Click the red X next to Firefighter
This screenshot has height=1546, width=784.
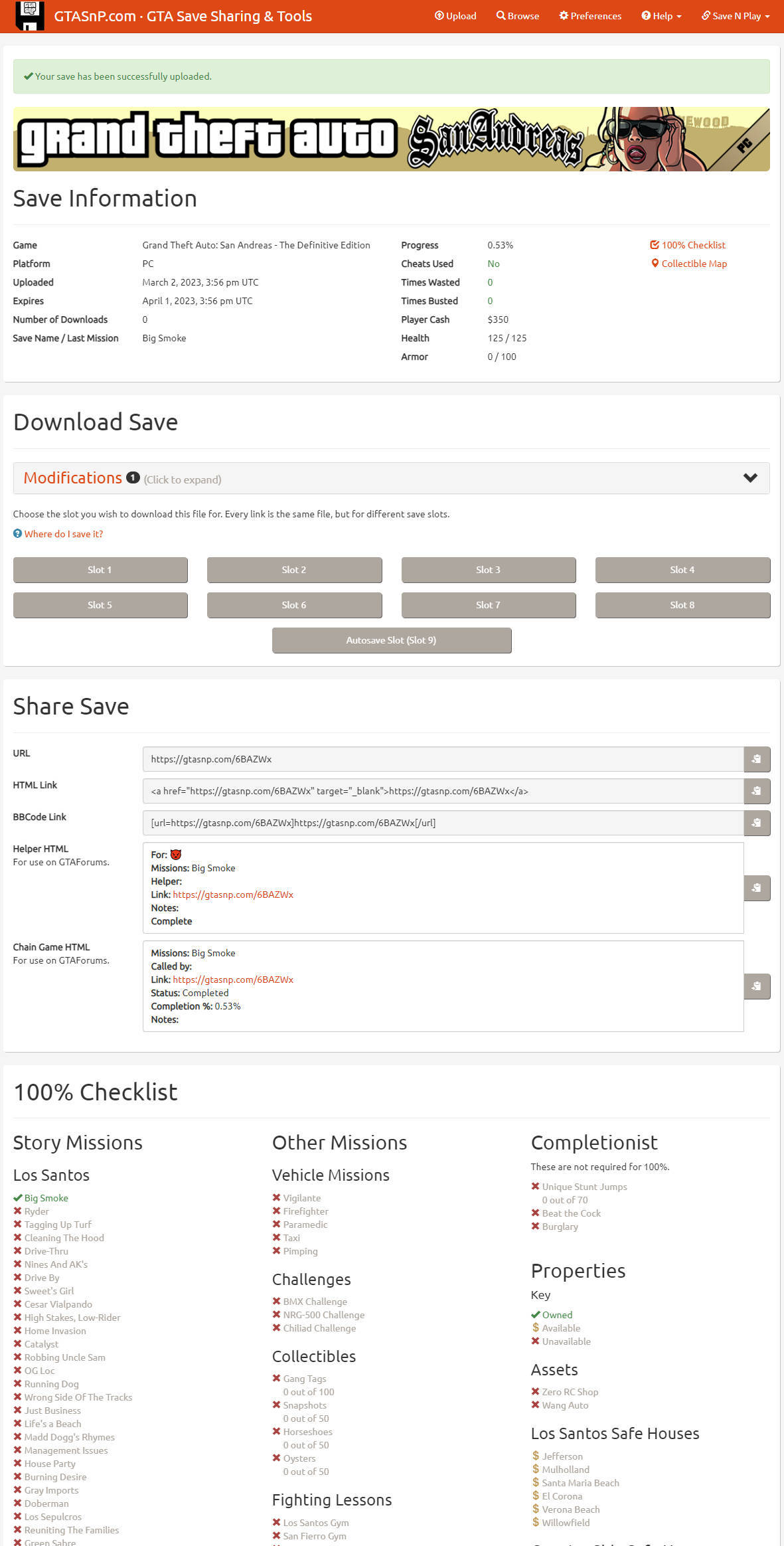click(277, 1211)
